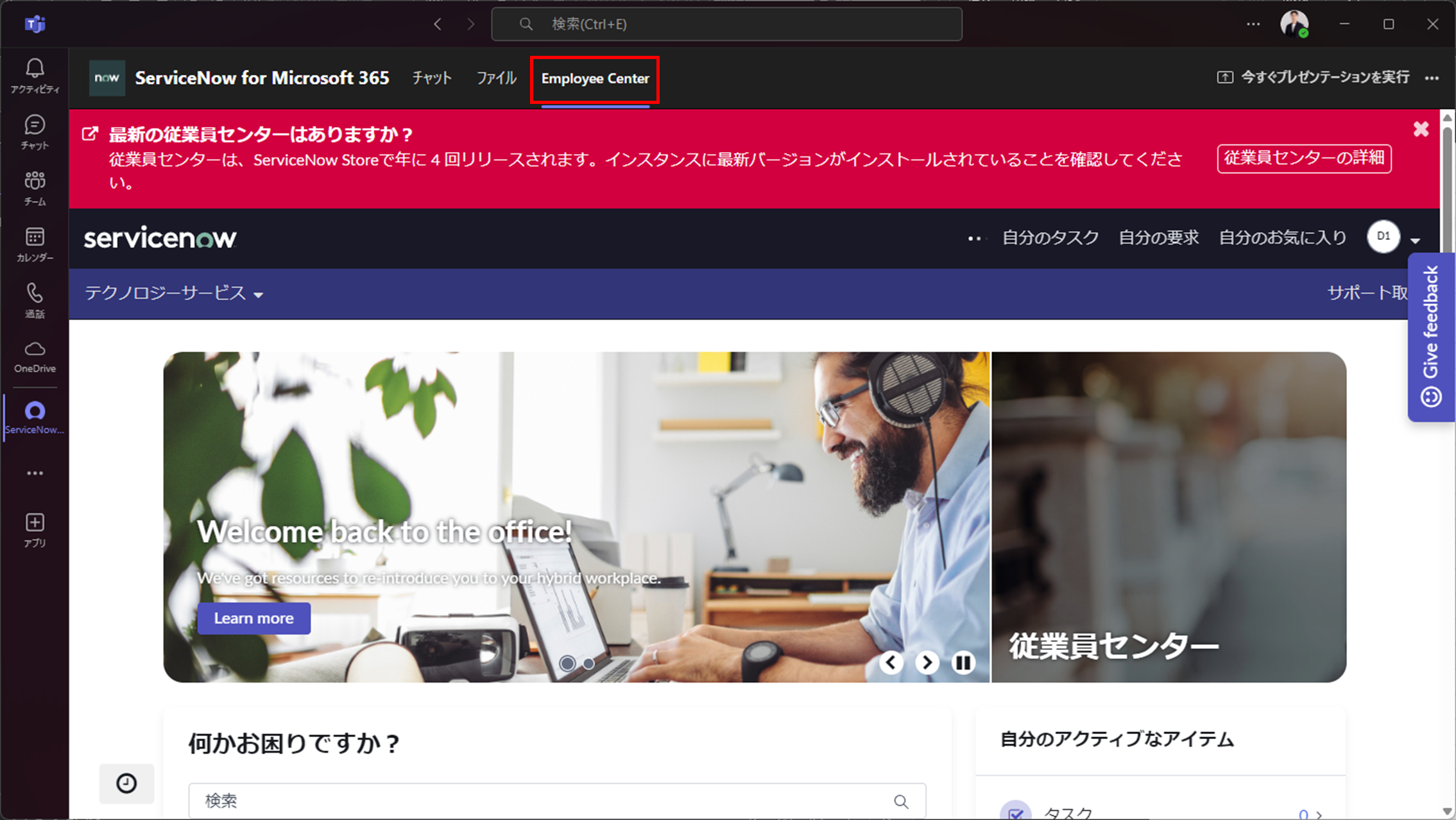Switch to the ファイル tab
This screenshot has height=820, width=1456.
click(x=495, y=77)
